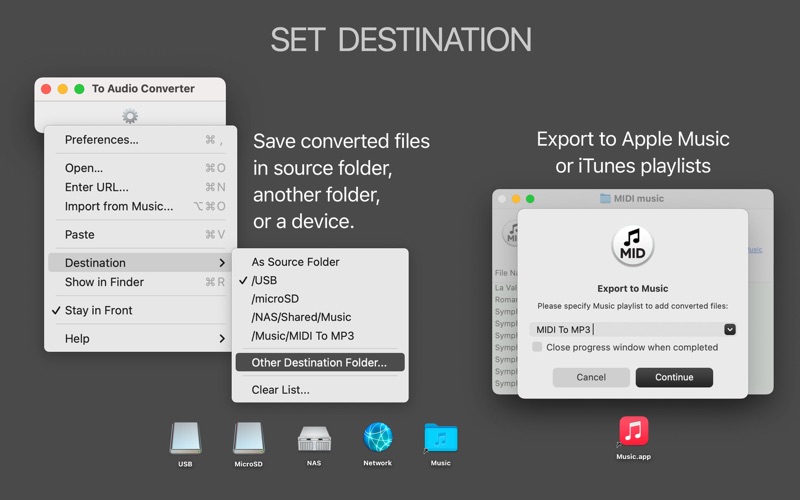
Task: Select /Music/MIDI To MP3 destination
Action: (x=320, y=336)
